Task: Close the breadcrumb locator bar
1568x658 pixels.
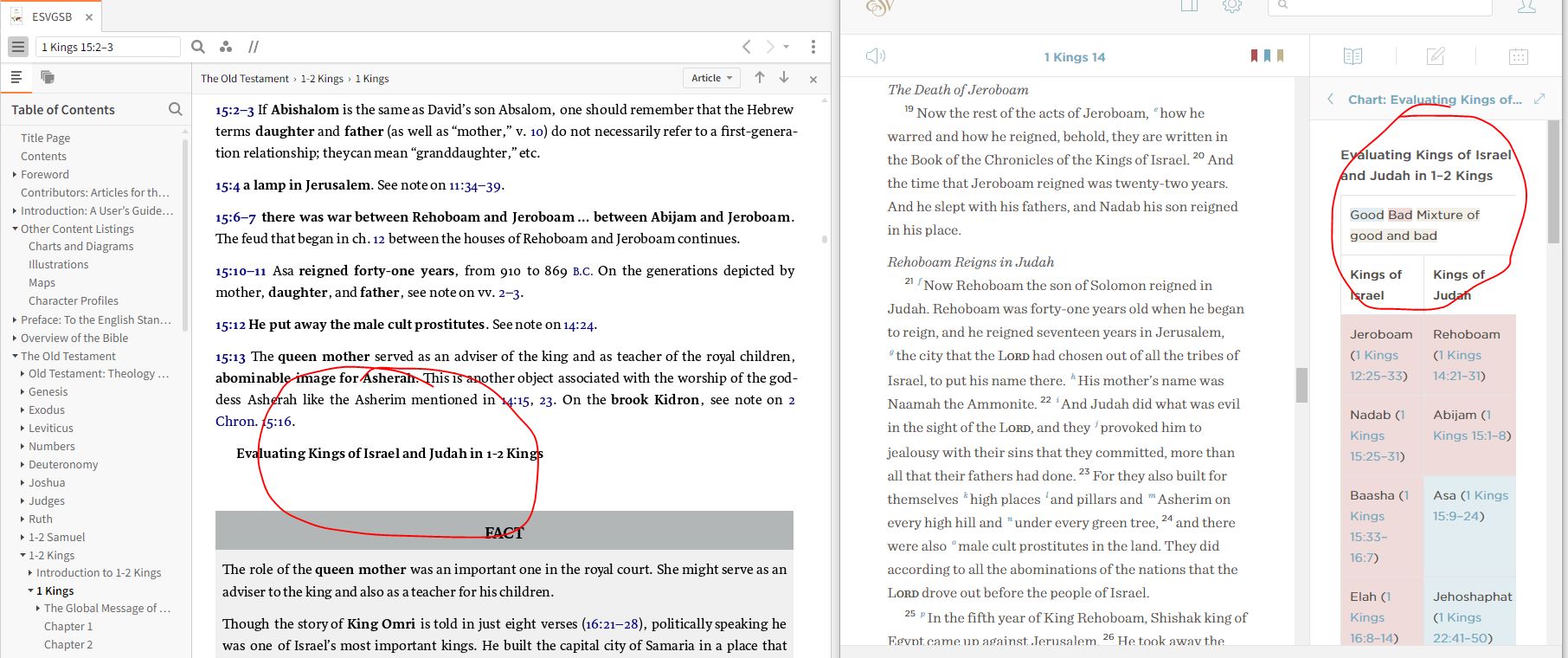Action: [813, 79]
